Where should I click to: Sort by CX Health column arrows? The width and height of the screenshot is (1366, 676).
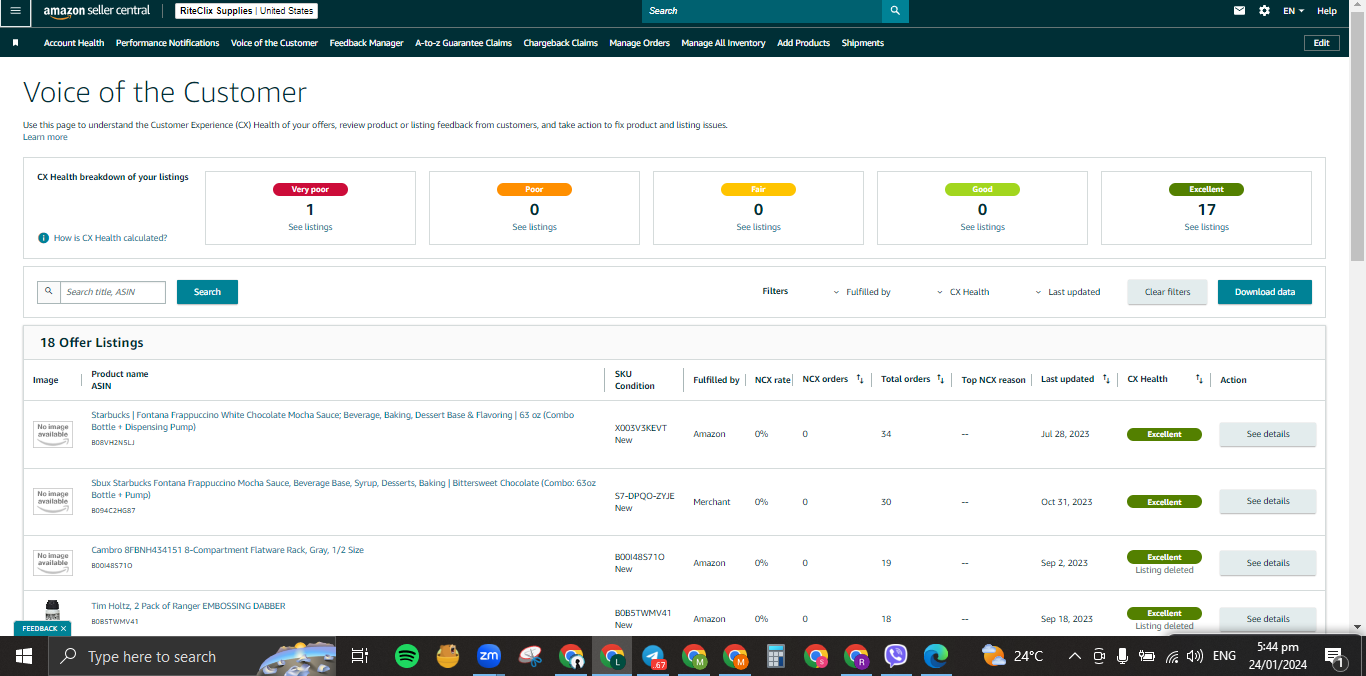1199,379
